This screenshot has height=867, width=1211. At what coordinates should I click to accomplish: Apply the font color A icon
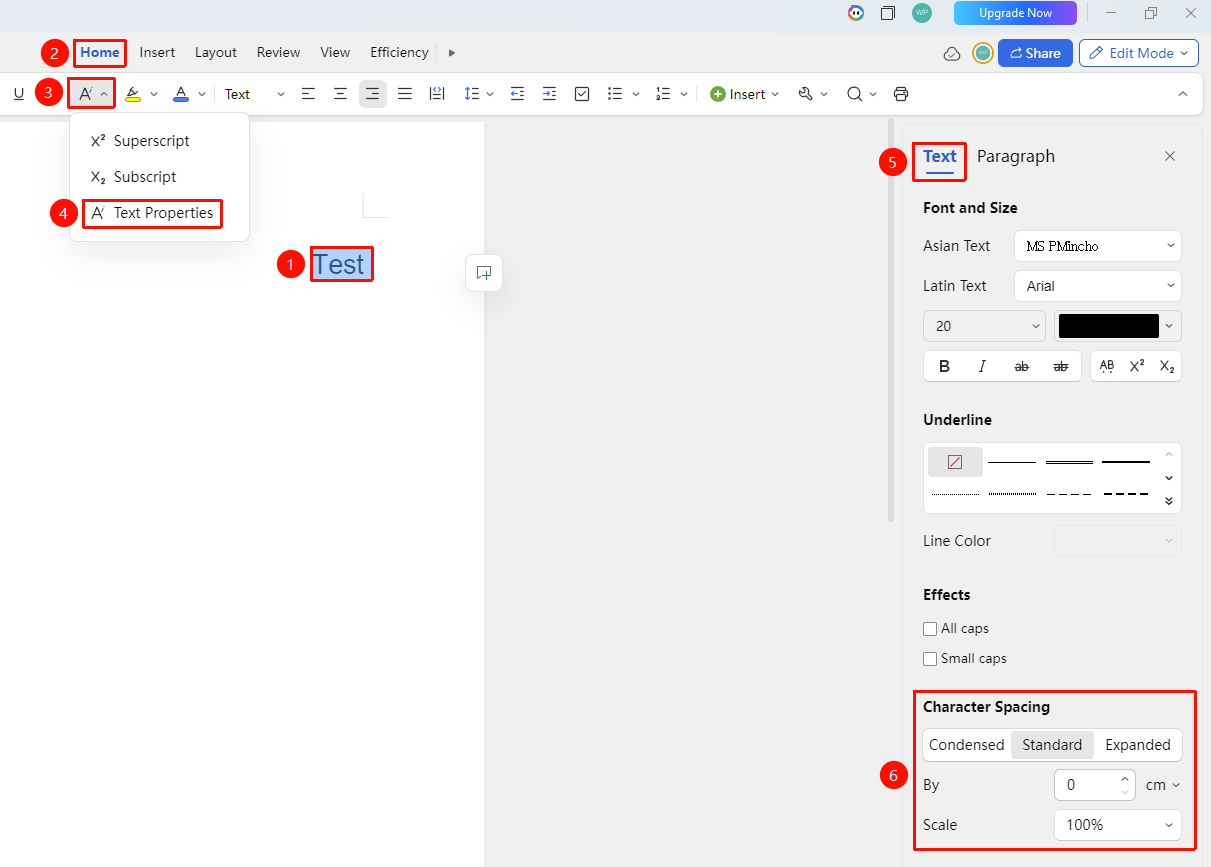point(181,94)
